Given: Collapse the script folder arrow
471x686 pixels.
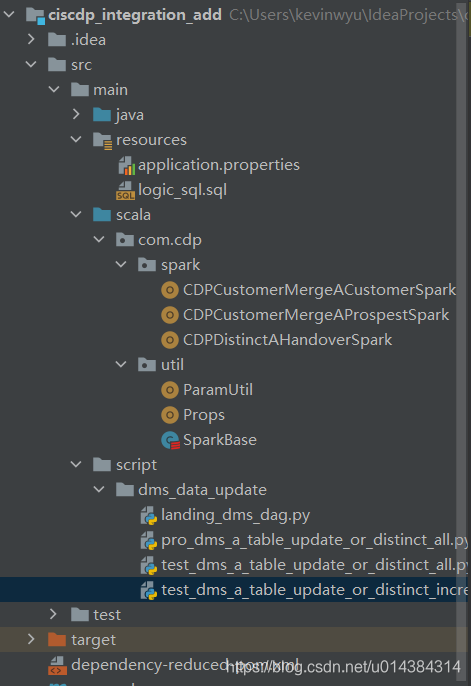Looking at the screenshot, I should click(x=76, y=465).
